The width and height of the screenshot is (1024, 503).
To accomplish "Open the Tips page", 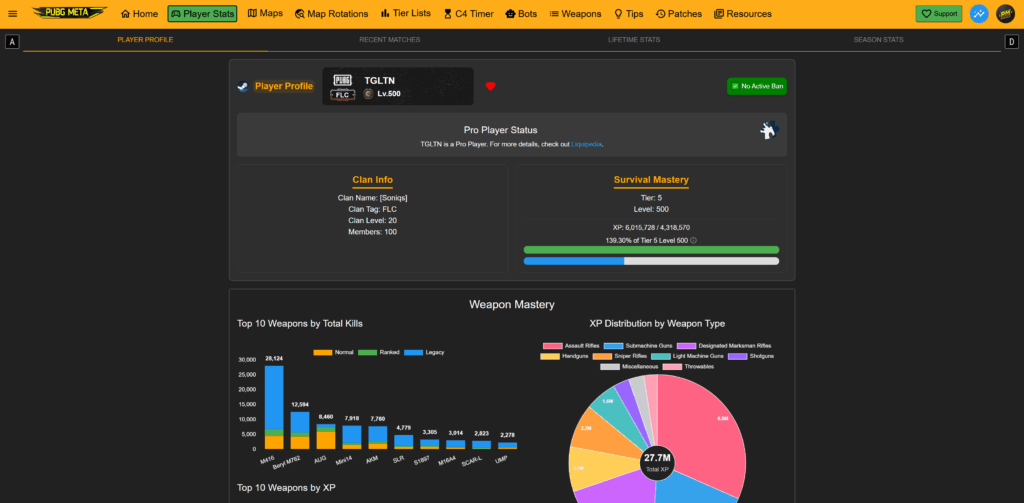I will pyautogui.click(x=628, y=14).
